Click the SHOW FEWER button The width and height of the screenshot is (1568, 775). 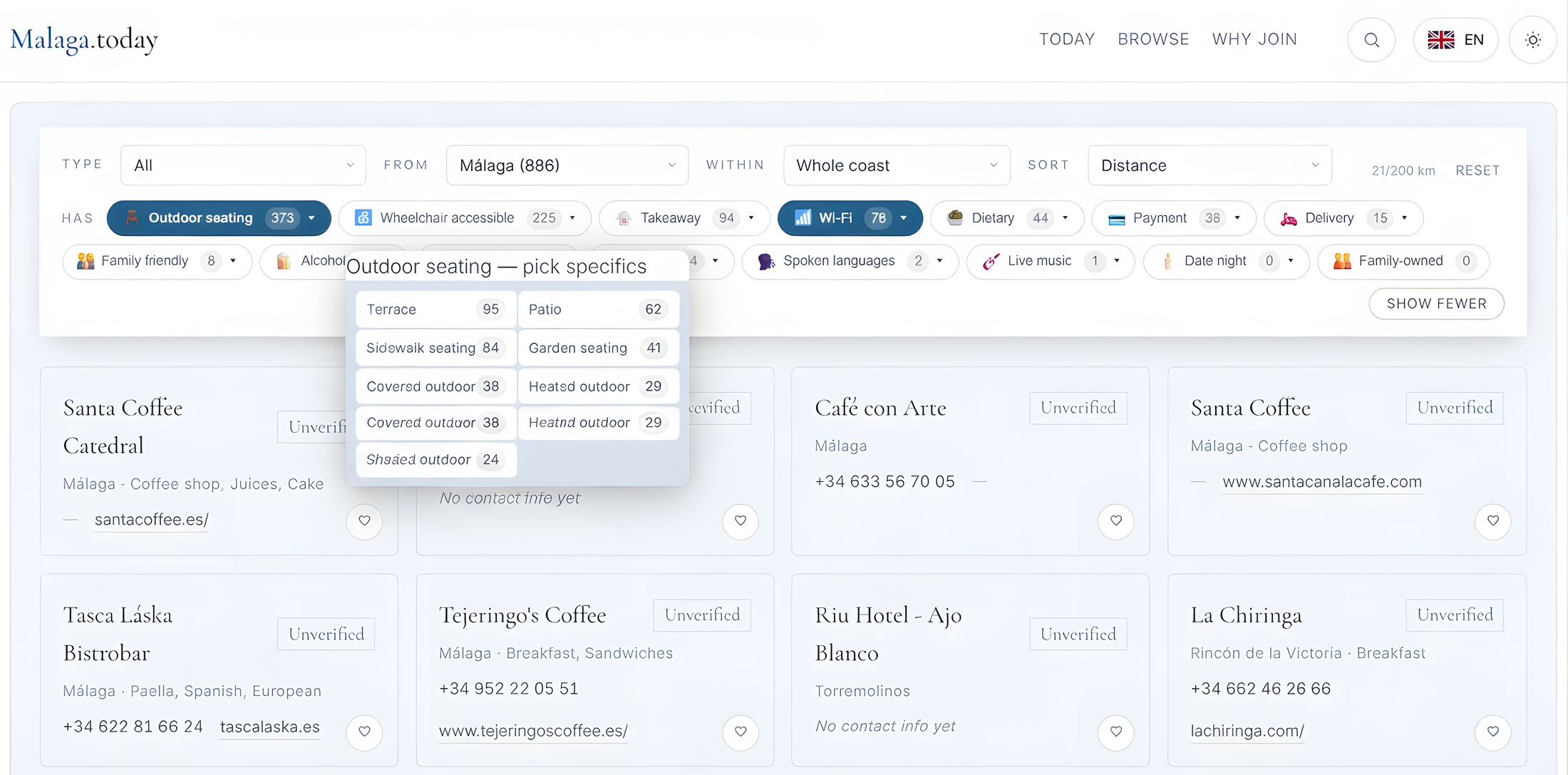tap(1436, 304)
